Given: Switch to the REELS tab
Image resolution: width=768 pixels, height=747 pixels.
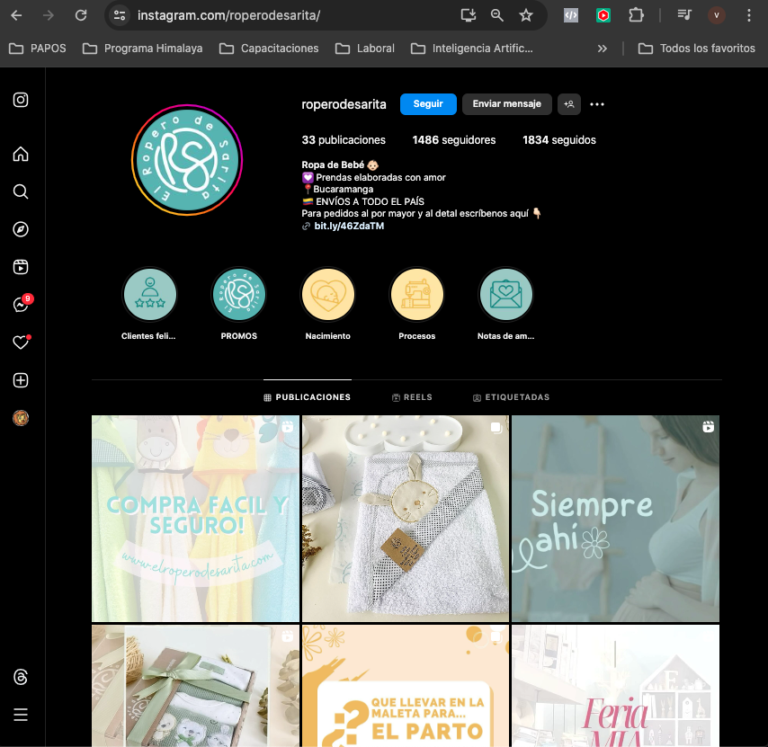Looking at the screenshot, I should (412, 397).
